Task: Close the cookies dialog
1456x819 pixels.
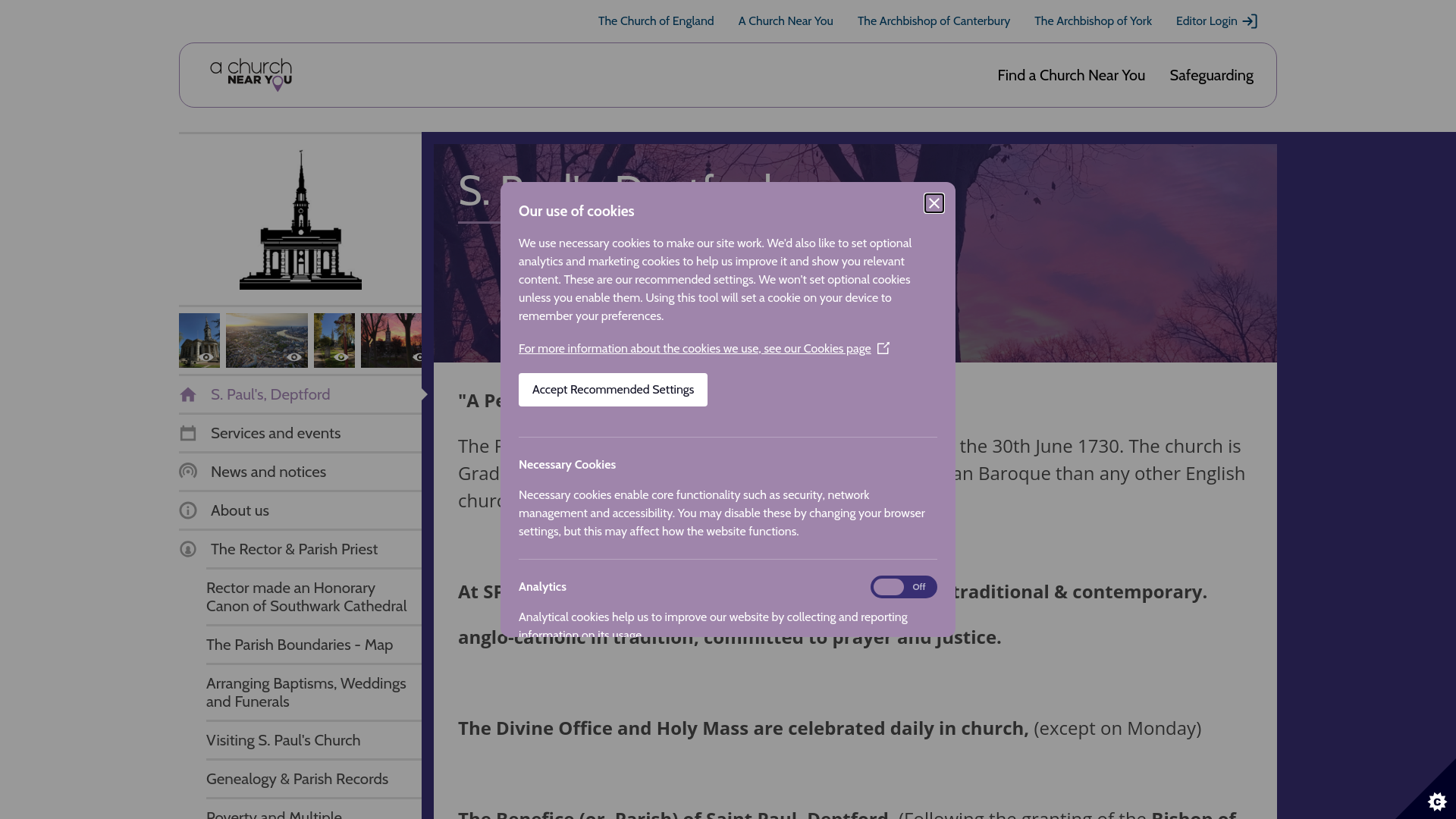Action: [x=934, y=203]
